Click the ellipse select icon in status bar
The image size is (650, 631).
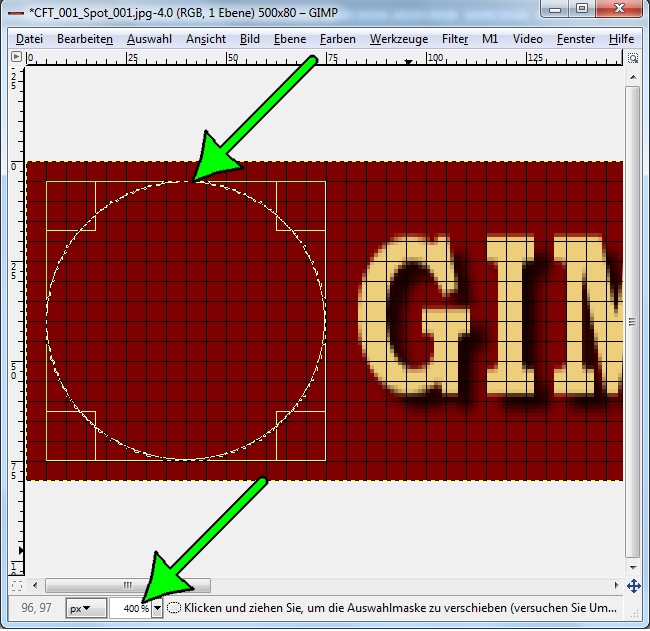[x=174, y=608]
